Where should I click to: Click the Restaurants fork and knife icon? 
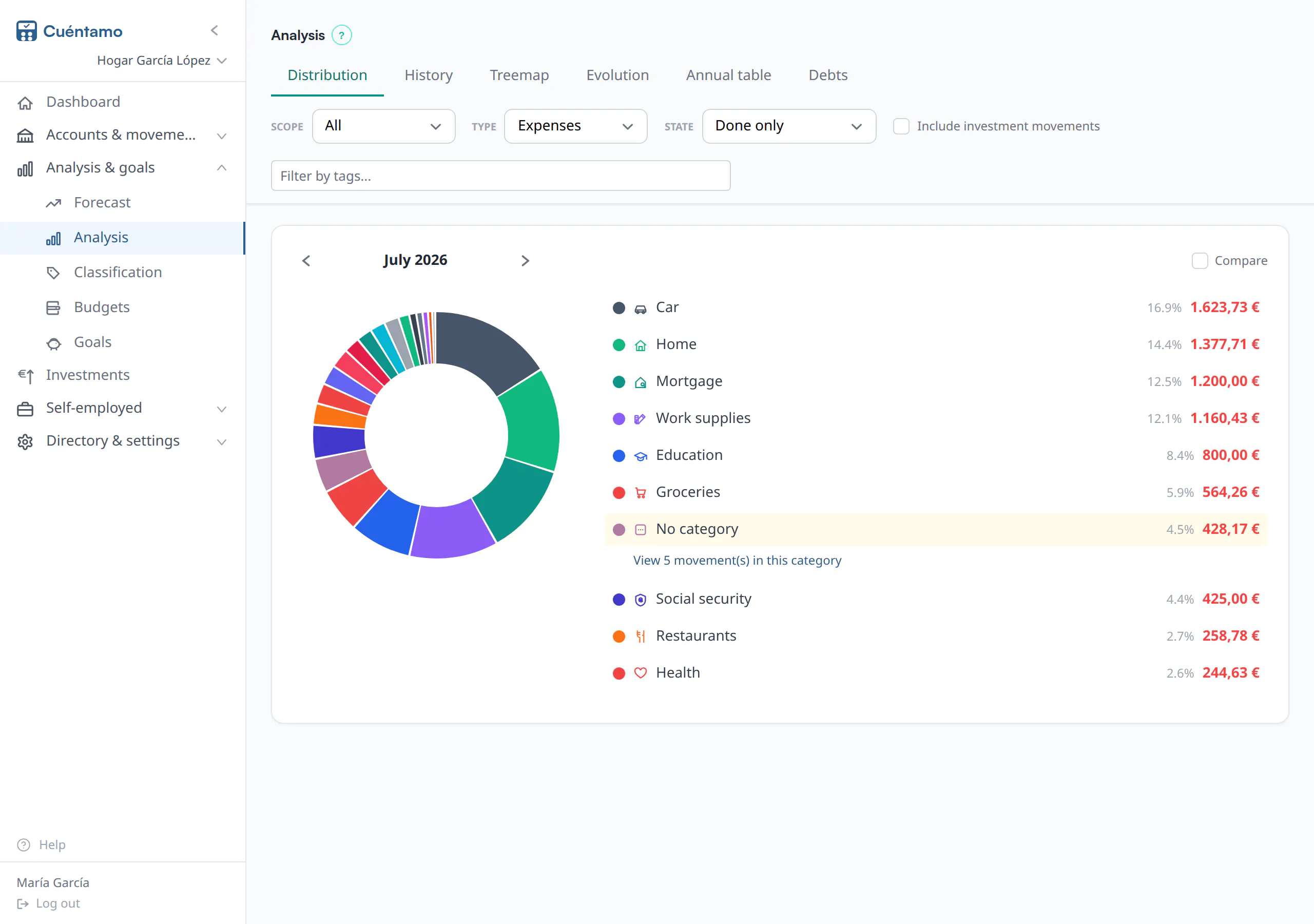[641, 636]
